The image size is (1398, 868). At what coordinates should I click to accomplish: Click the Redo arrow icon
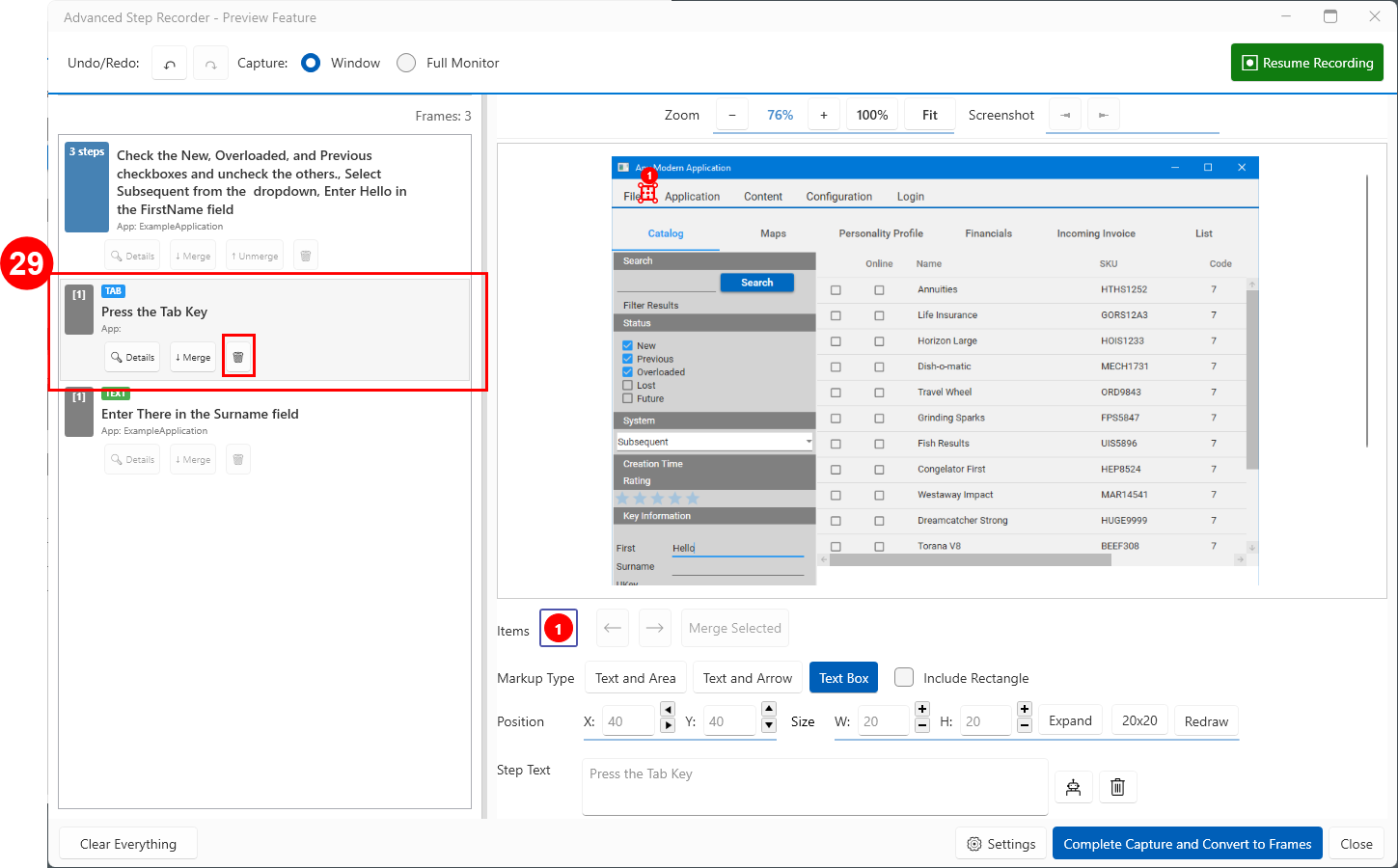(x=210, y=64)
